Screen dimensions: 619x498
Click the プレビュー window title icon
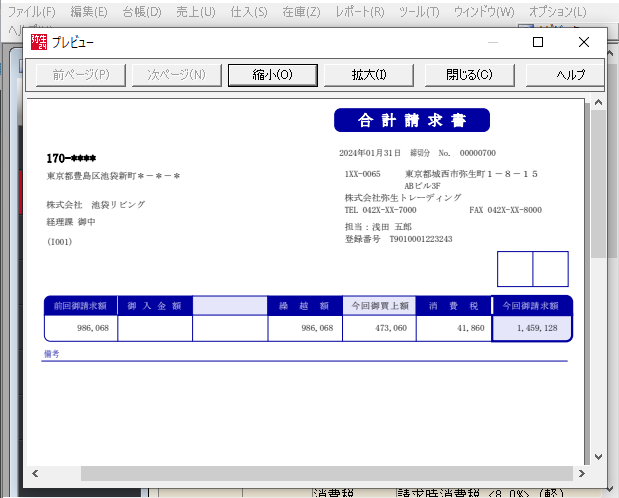click(39, 43)
